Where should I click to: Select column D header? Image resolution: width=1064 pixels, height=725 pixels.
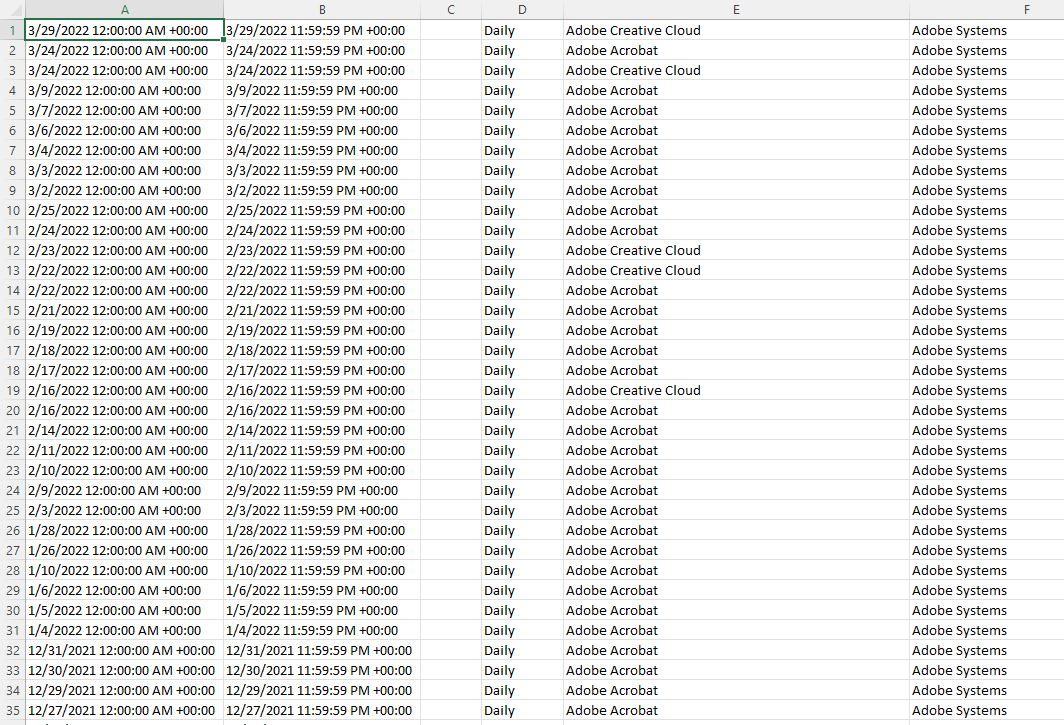522,10
